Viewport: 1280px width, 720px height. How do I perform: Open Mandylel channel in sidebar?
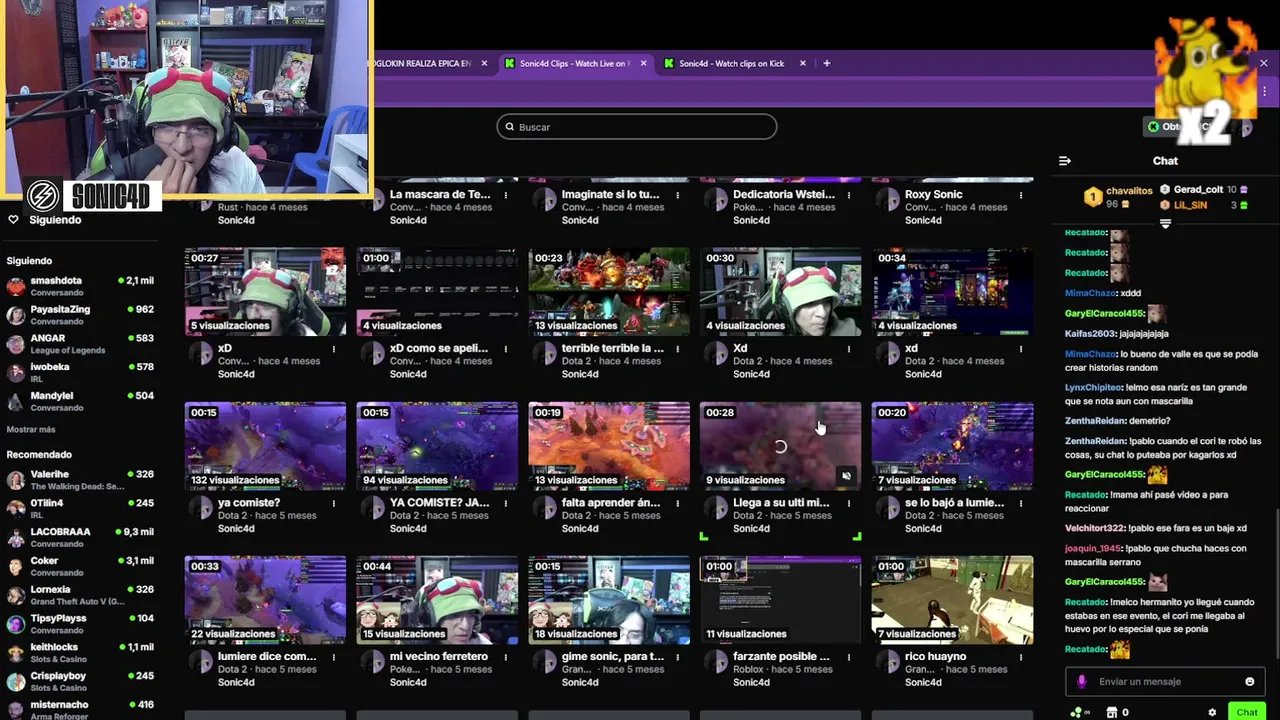pyautogui.click(x=80, y=402)
